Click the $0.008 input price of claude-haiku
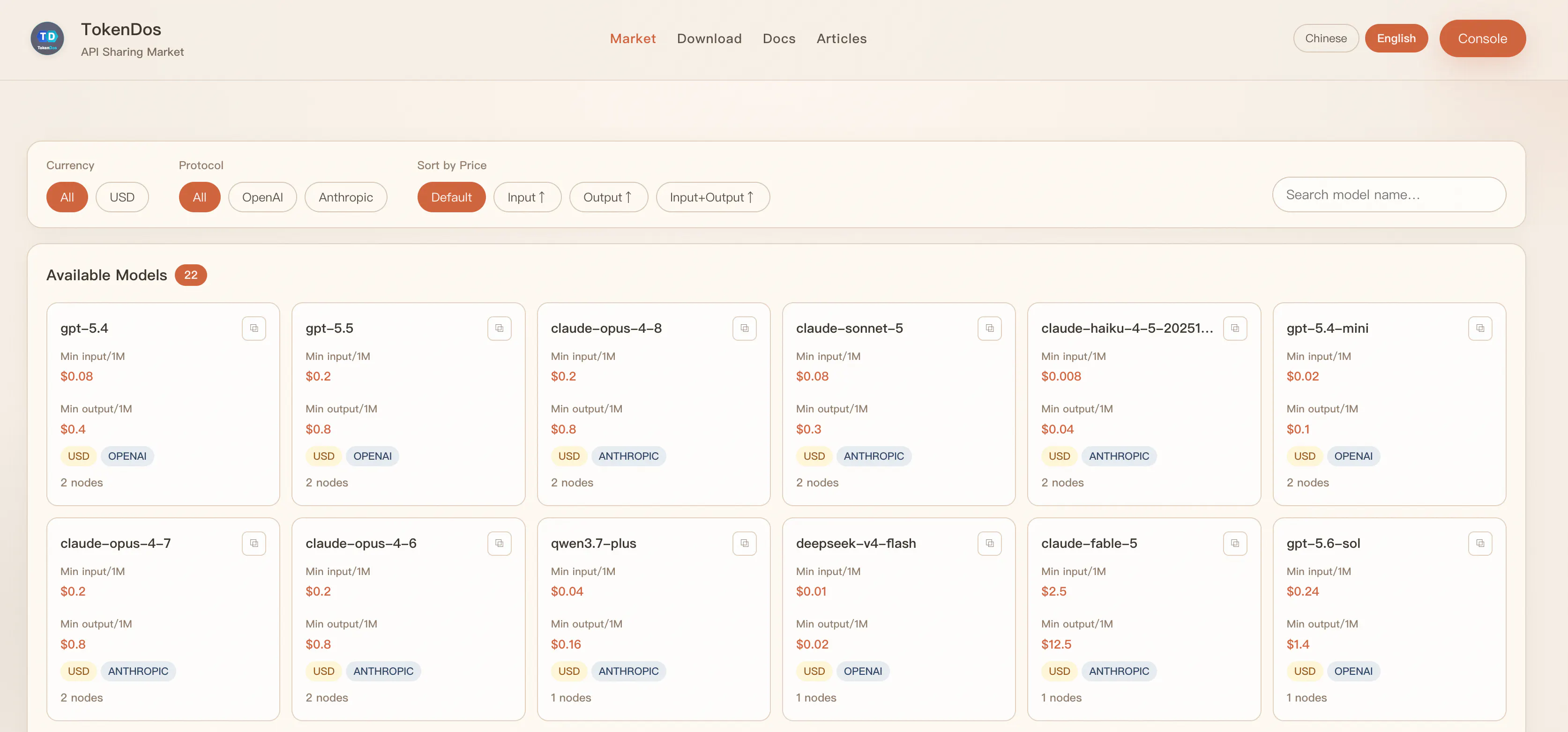 [x=1061, y=377]
